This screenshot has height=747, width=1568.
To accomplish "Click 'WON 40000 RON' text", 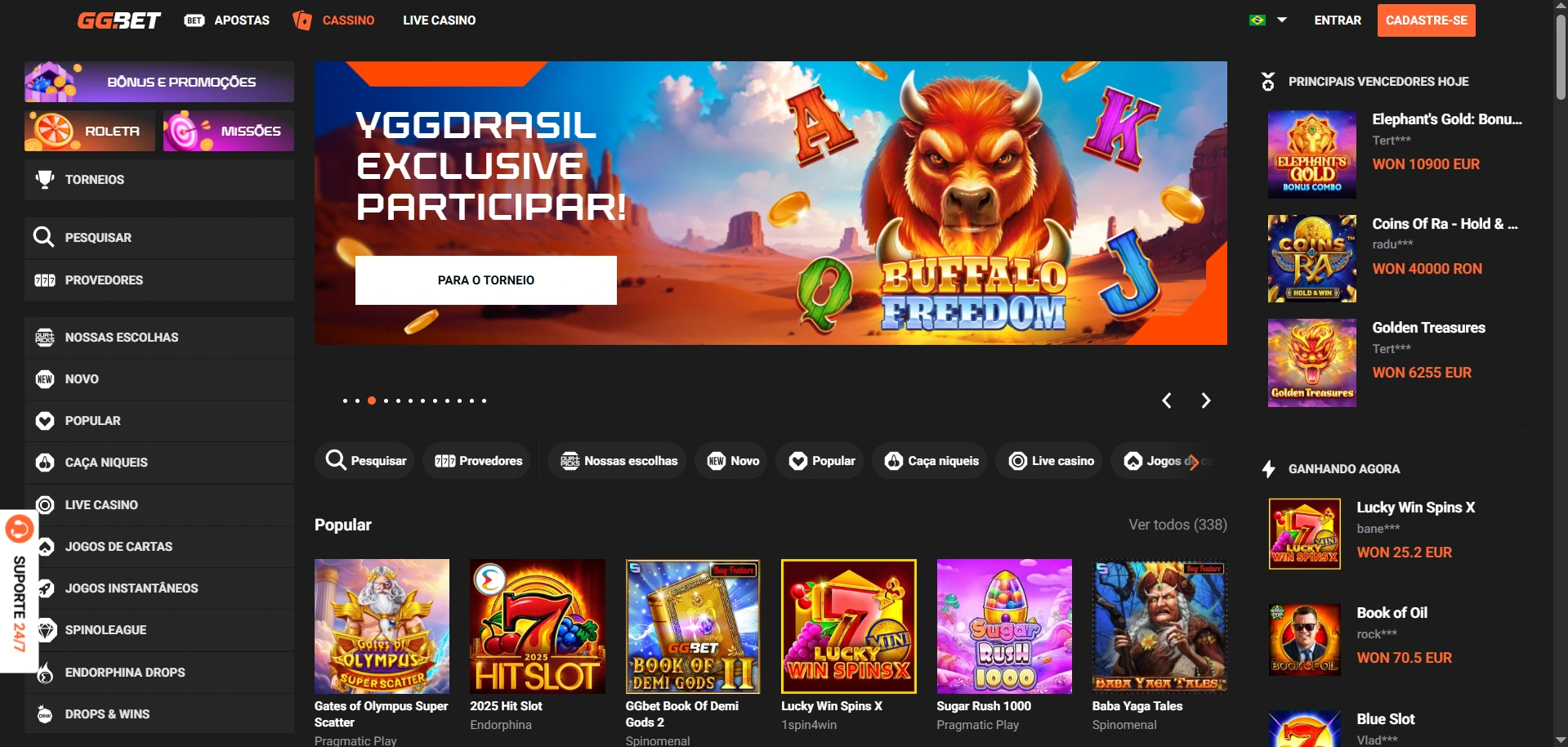I will point(1427,269).
